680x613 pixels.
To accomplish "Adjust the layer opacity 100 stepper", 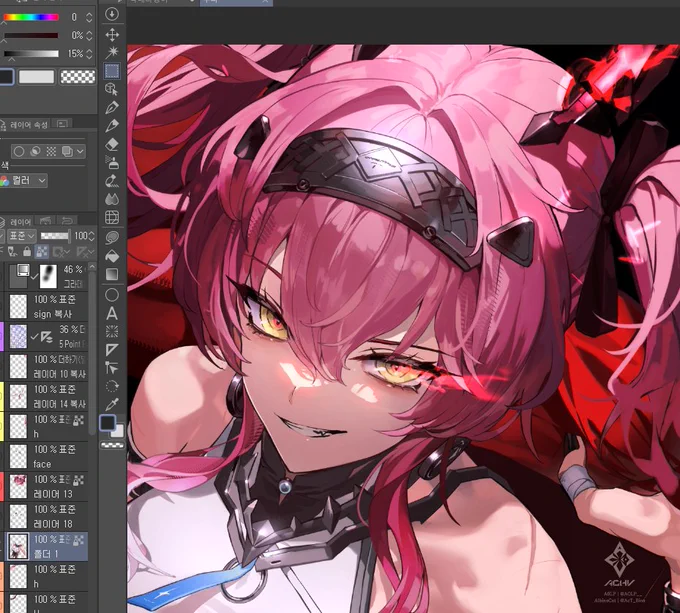I will (91, 236).
